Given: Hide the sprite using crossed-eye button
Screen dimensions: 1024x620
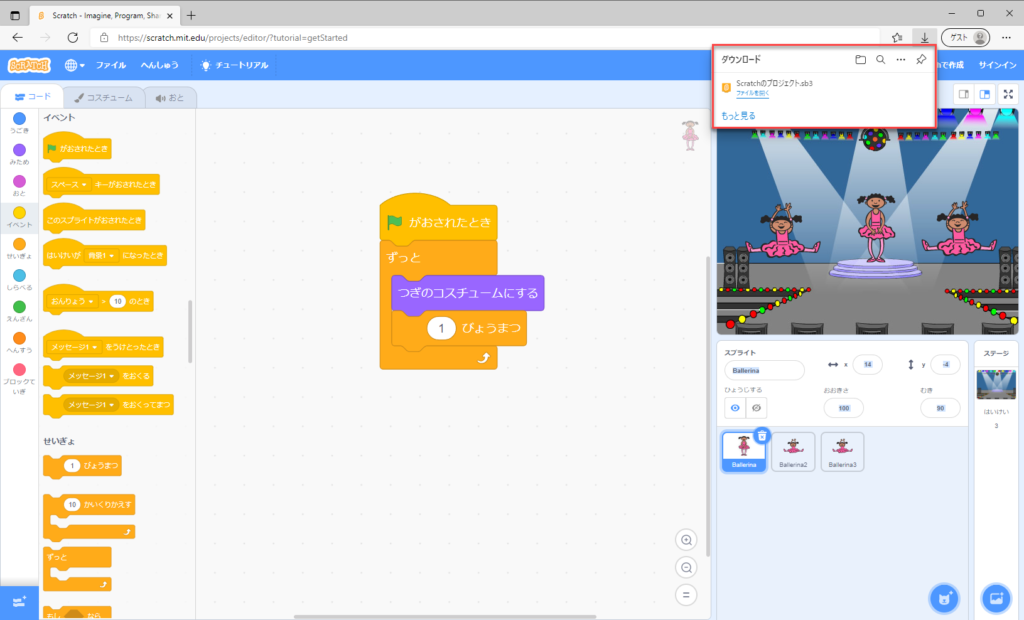Looking at the screenshot, I should (757, 408).
